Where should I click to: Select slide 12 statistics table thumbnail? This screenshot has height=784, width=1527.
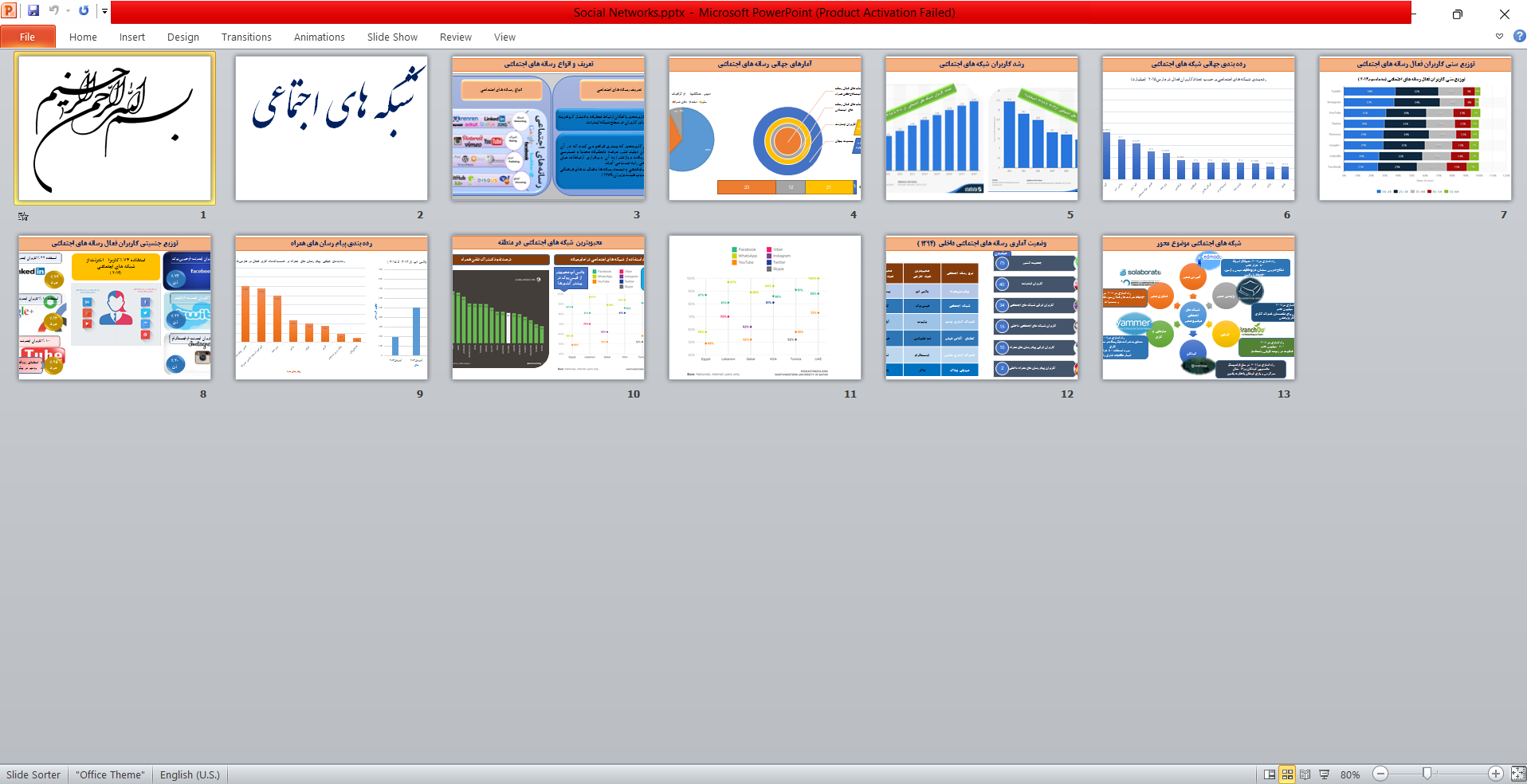pyautogui.click(x=982, y=308)
